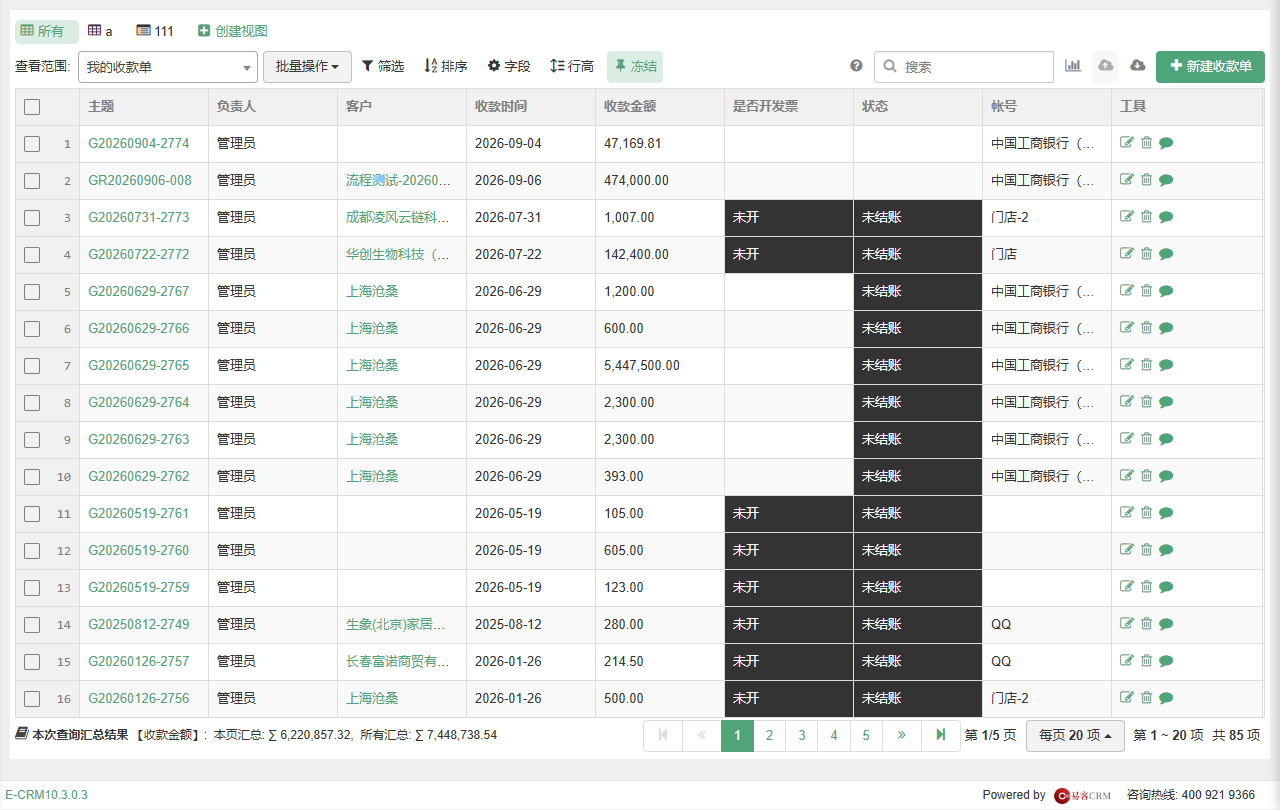Viewport: 1280px width, 810px height.
Task: Delete record G20260519-2761 with trash icon
Action: [x=1147, y=513]
